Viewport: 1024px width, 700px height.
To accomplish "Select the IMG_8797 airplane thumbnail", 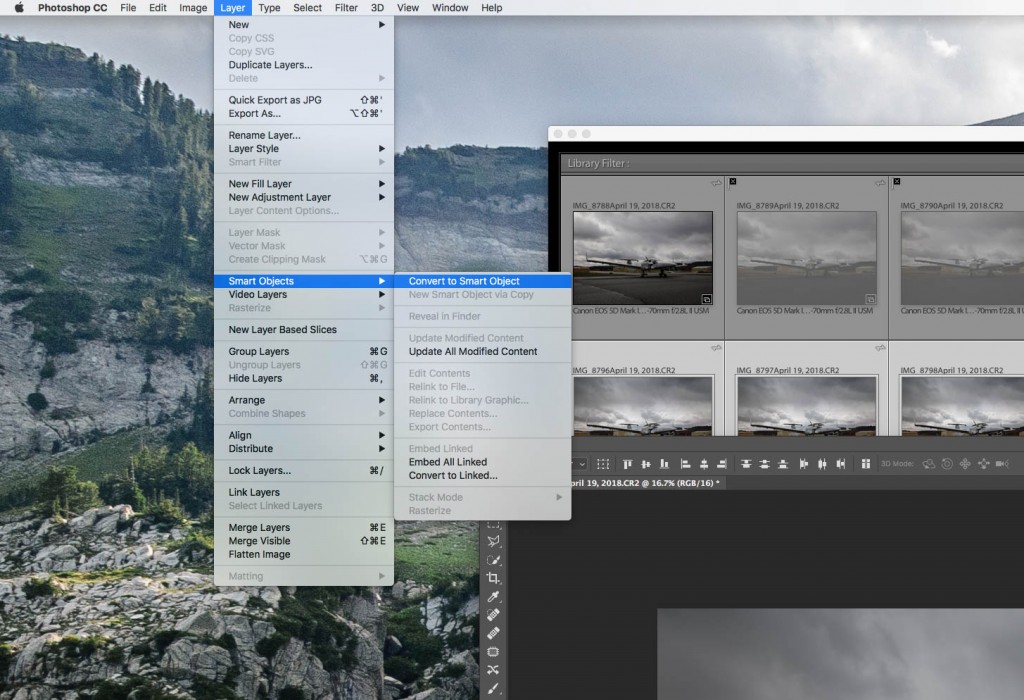I will [x=807, y=406].
